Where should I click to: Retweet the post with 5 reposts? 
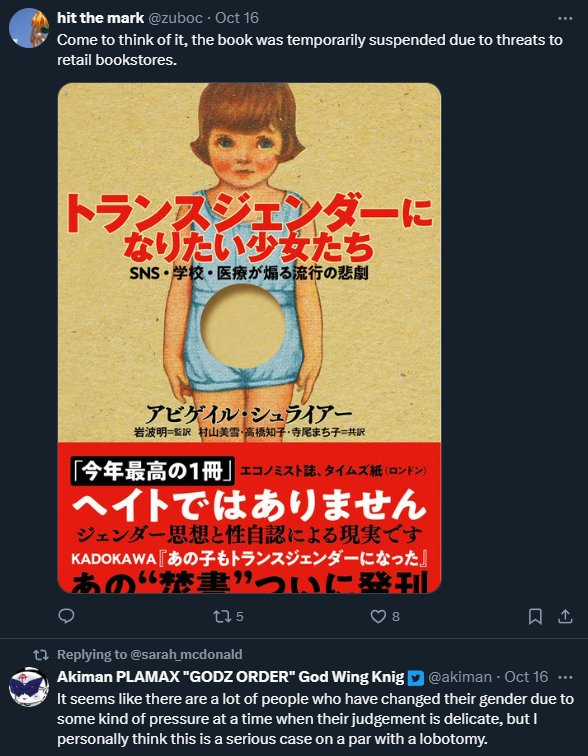(x=228, y=616)
